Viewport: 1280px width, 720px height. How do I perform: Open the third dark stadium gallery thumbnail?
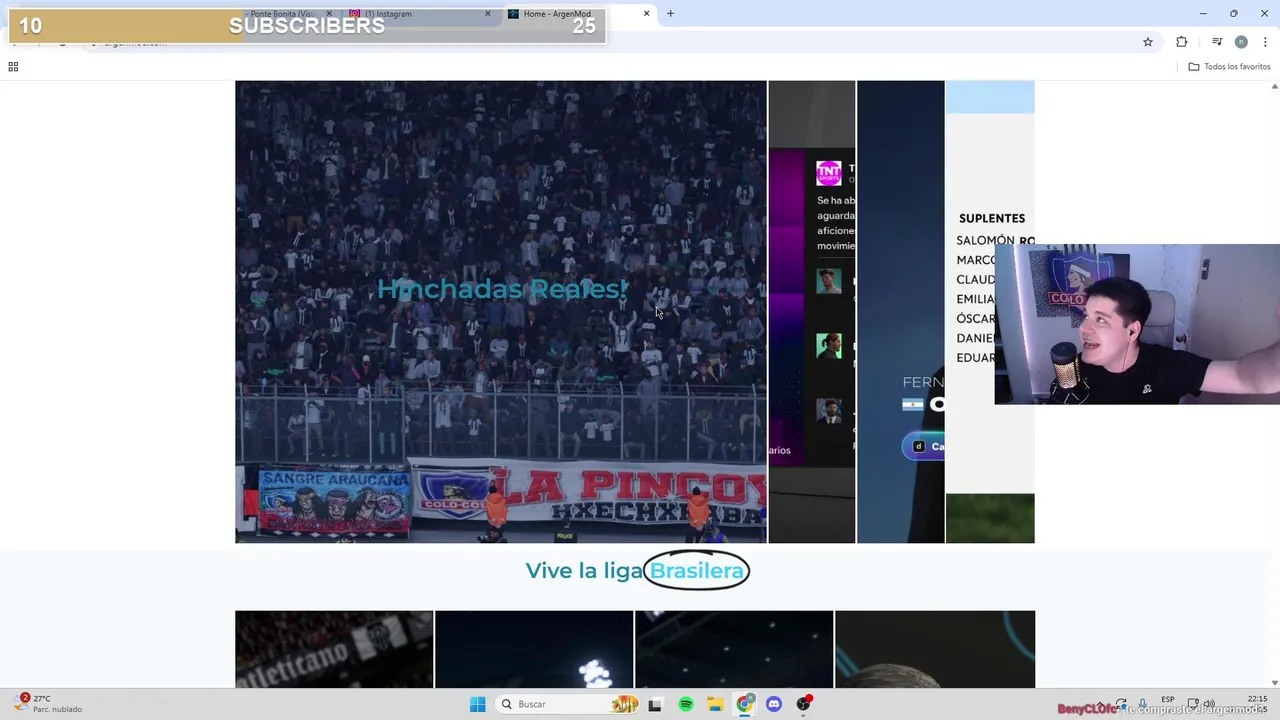click(x=734, y=649)
